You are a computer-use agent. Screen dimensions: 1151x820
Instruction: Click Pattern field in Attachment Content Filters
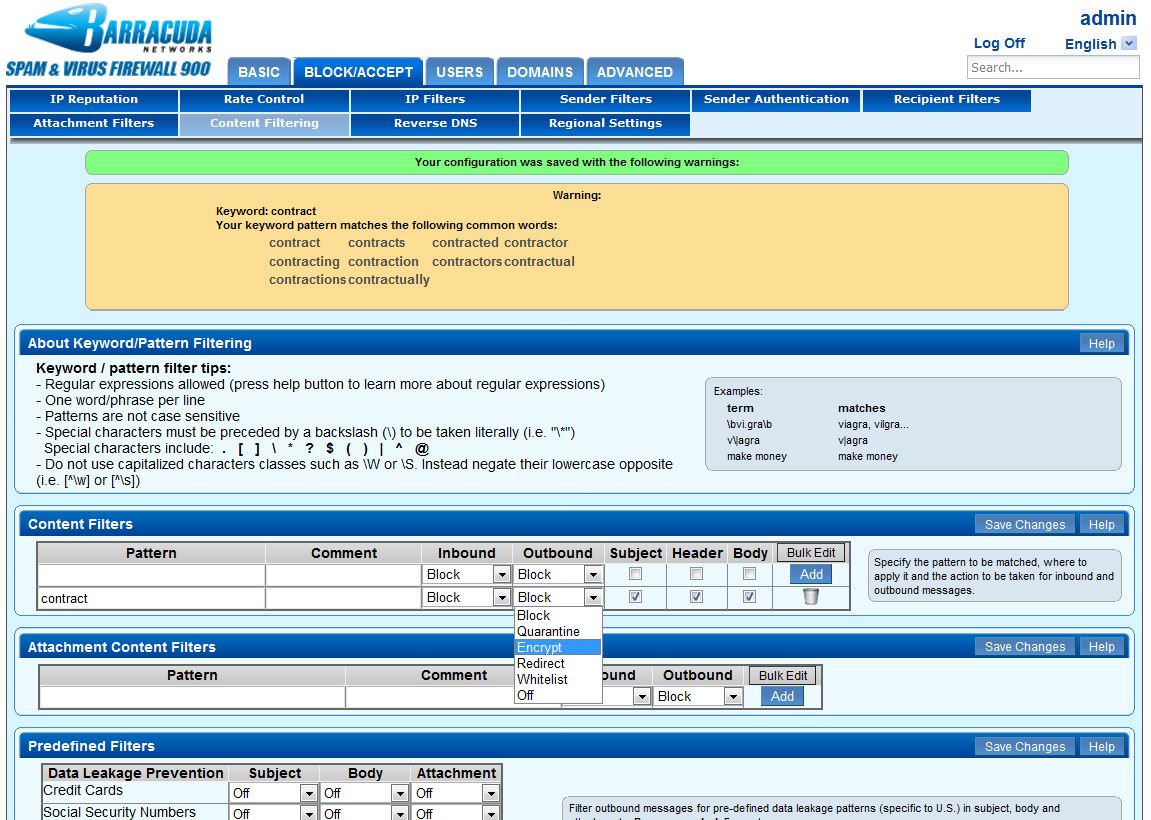[x=192, y=697]
